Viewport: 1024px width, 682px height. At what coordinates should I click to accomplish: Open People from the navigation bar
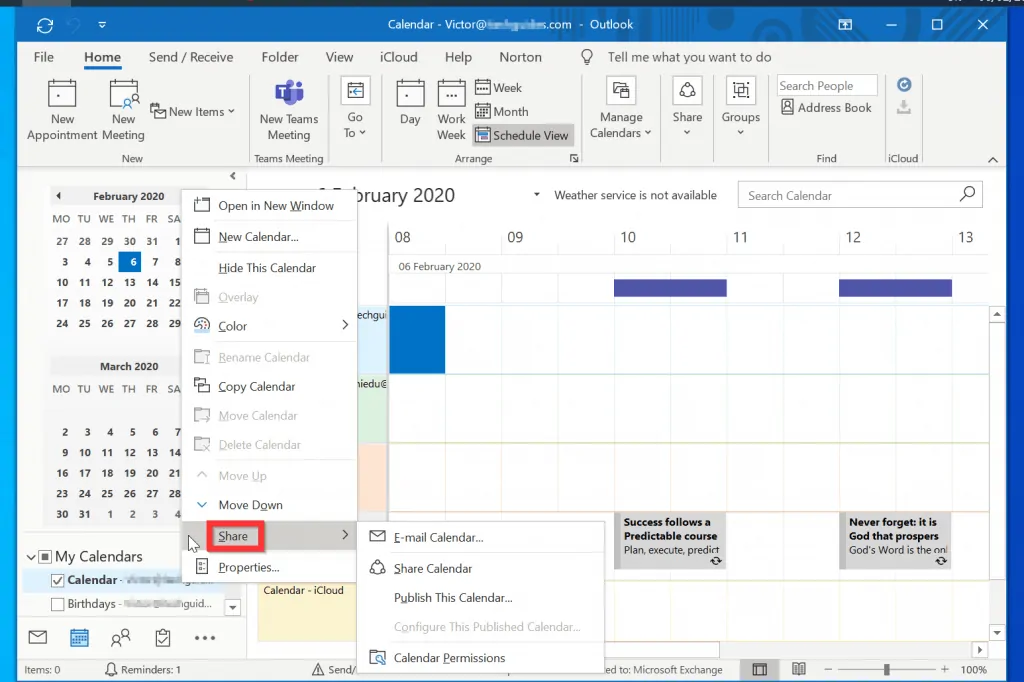120,638
